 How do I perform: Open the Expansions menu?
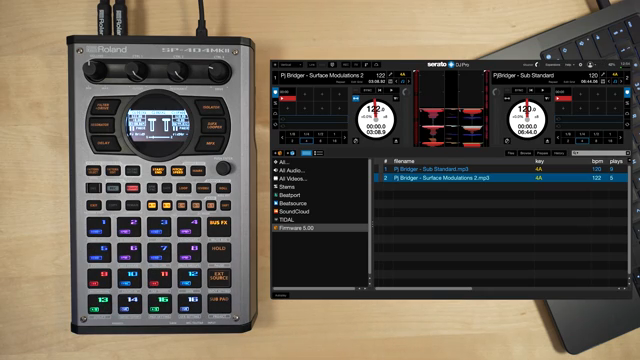click(553, 64)
